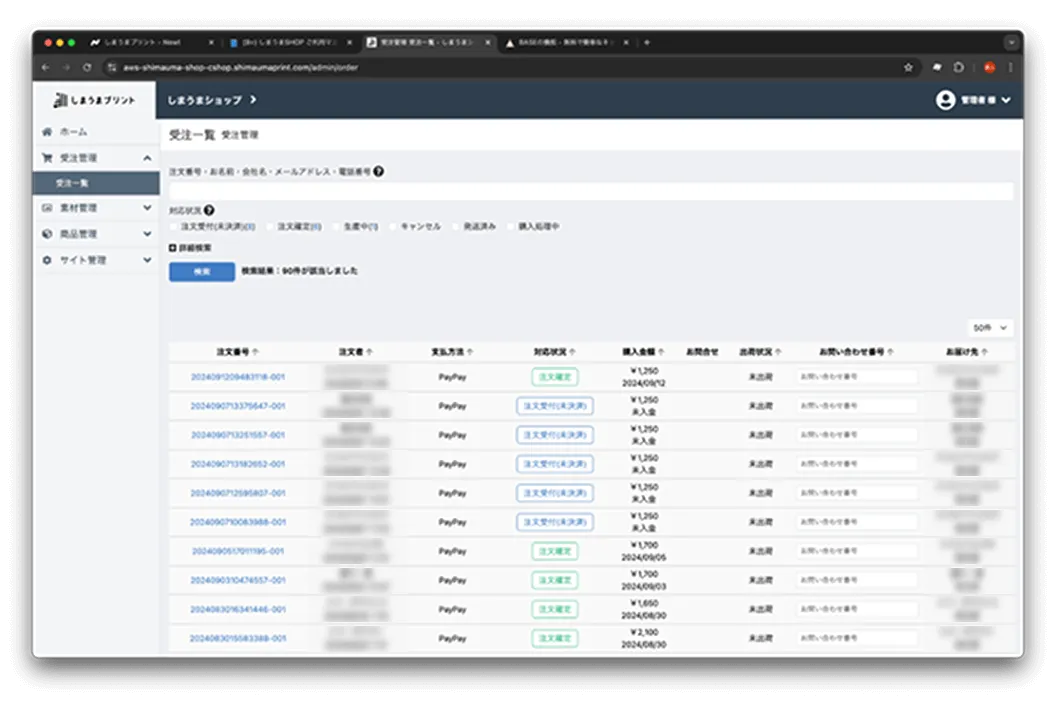
Task: Open order 2024091209483118-001
Action: [x=237, y=377]
